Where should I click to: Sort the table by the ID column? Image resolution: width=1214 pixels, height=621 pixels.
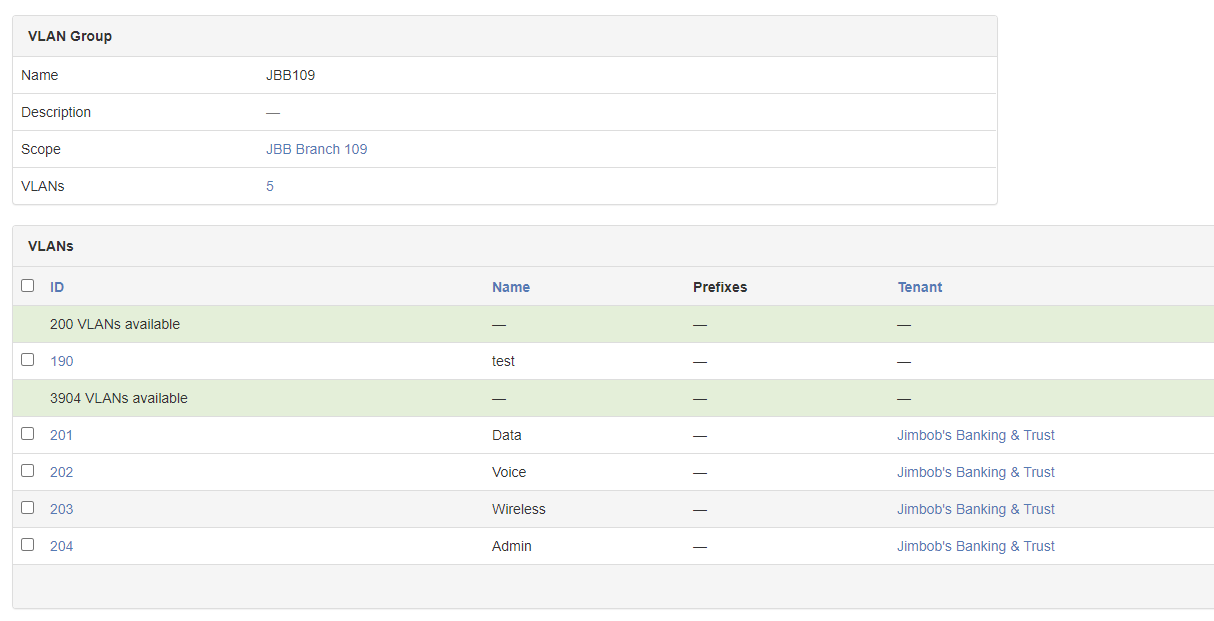[x=57, y=286]
